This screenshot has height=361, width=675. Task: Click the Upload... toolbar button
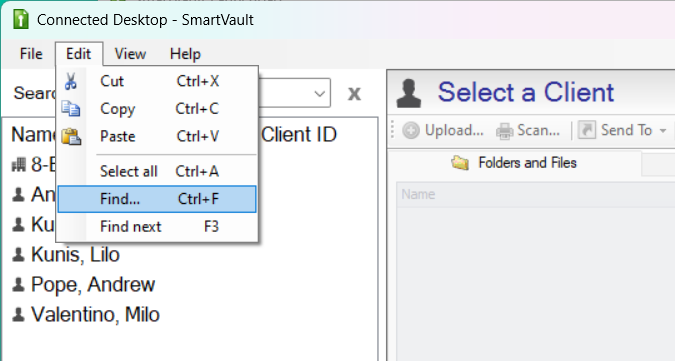443,130
